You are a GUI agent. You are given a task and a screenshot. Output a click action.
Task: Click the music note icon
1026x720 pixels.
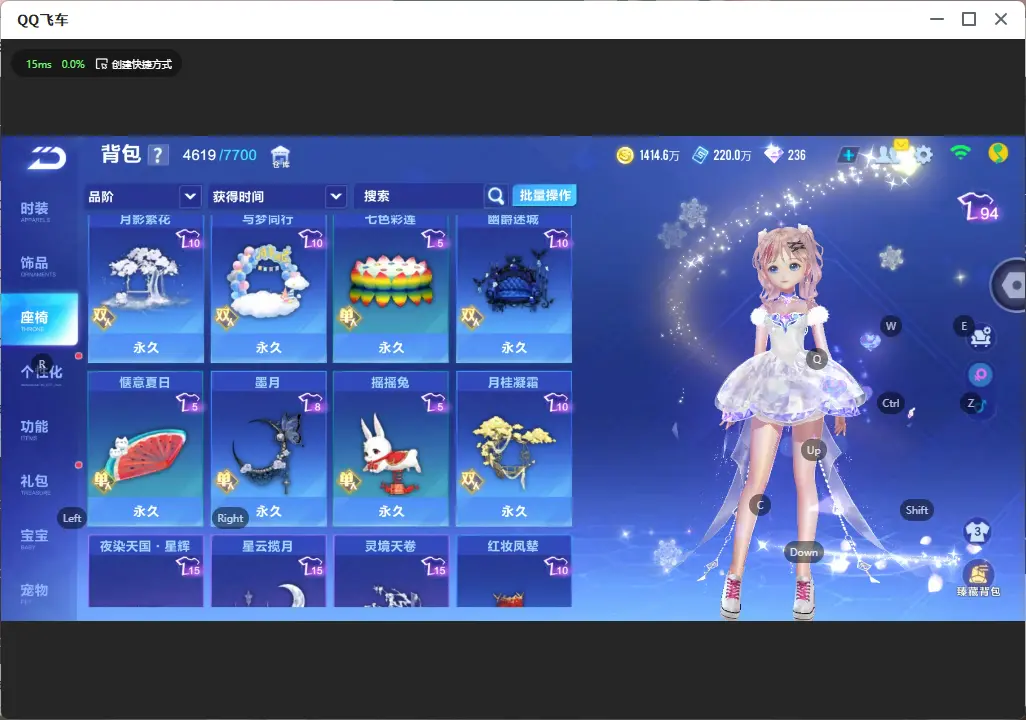tap(982, 406)
